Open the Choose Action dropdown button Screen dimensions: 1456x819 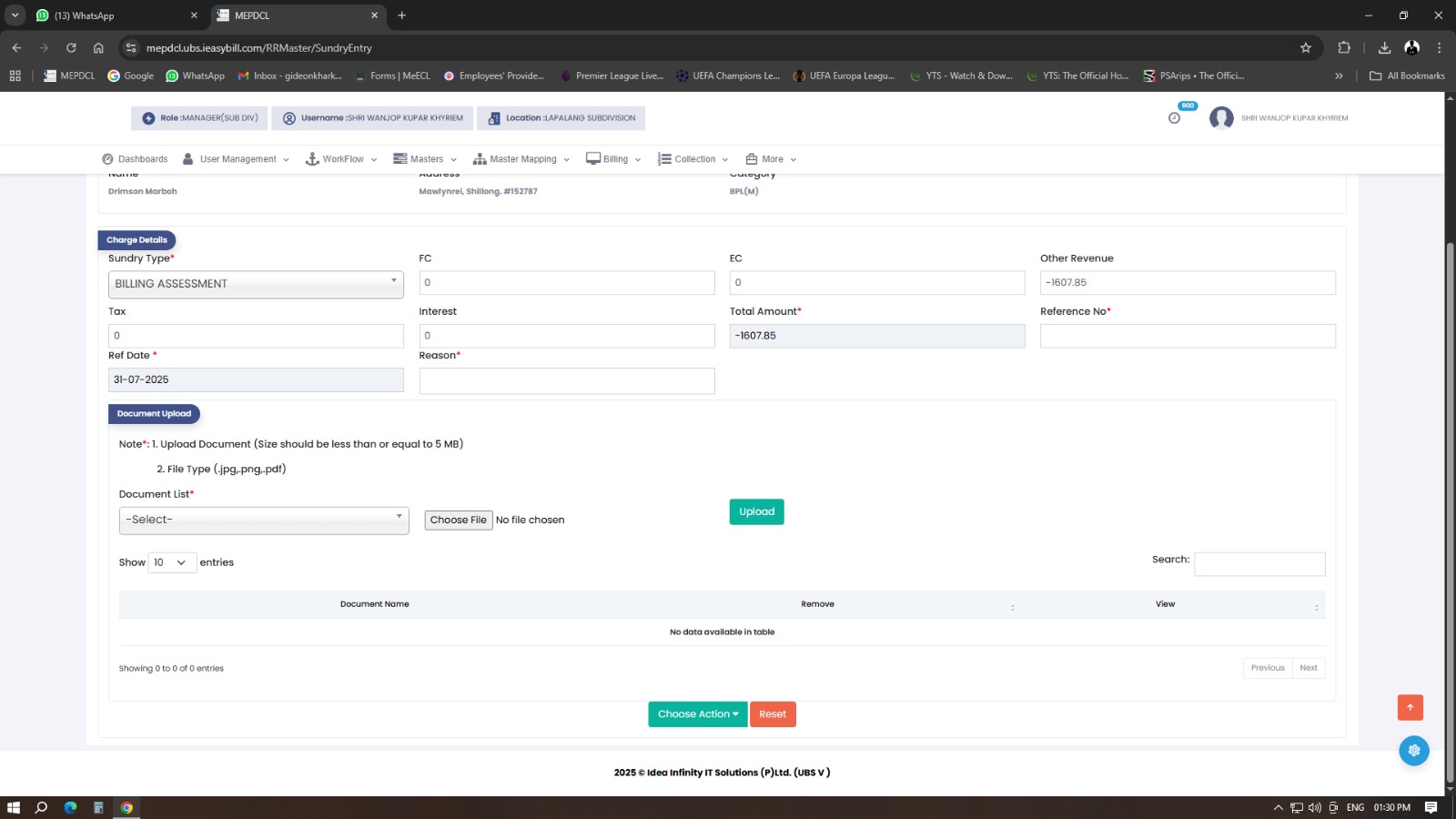tap(697, 714)
